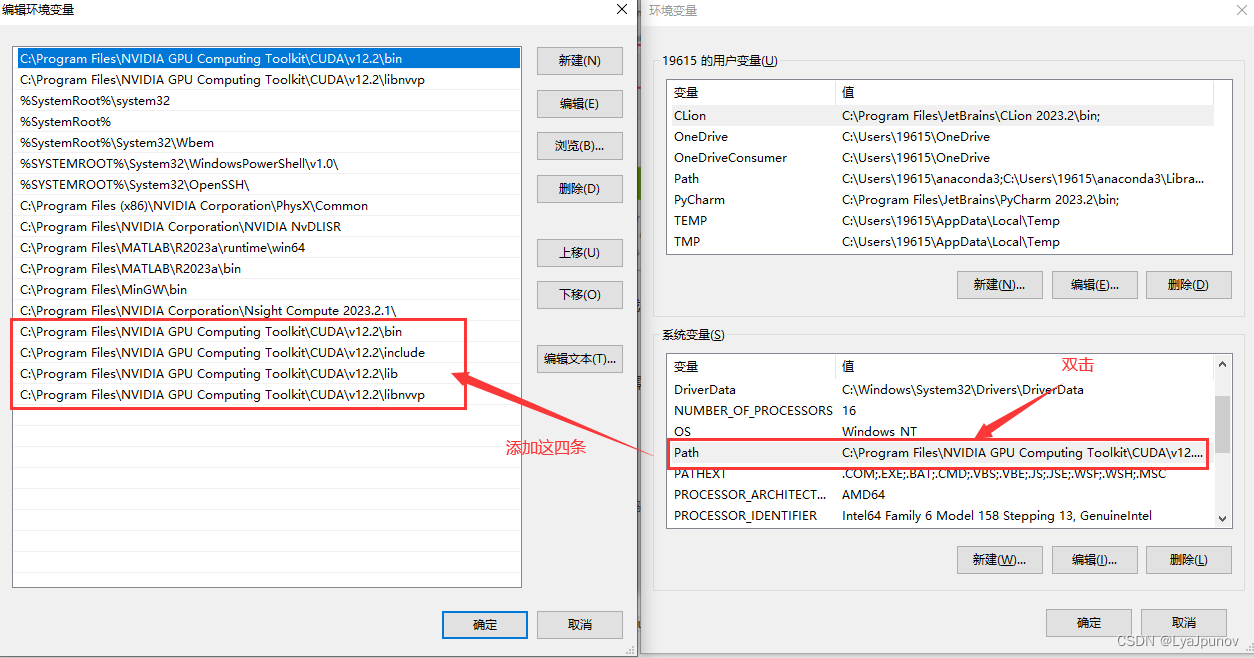Select the MATLAB\R2023a\bin entry

click(268, 269)
